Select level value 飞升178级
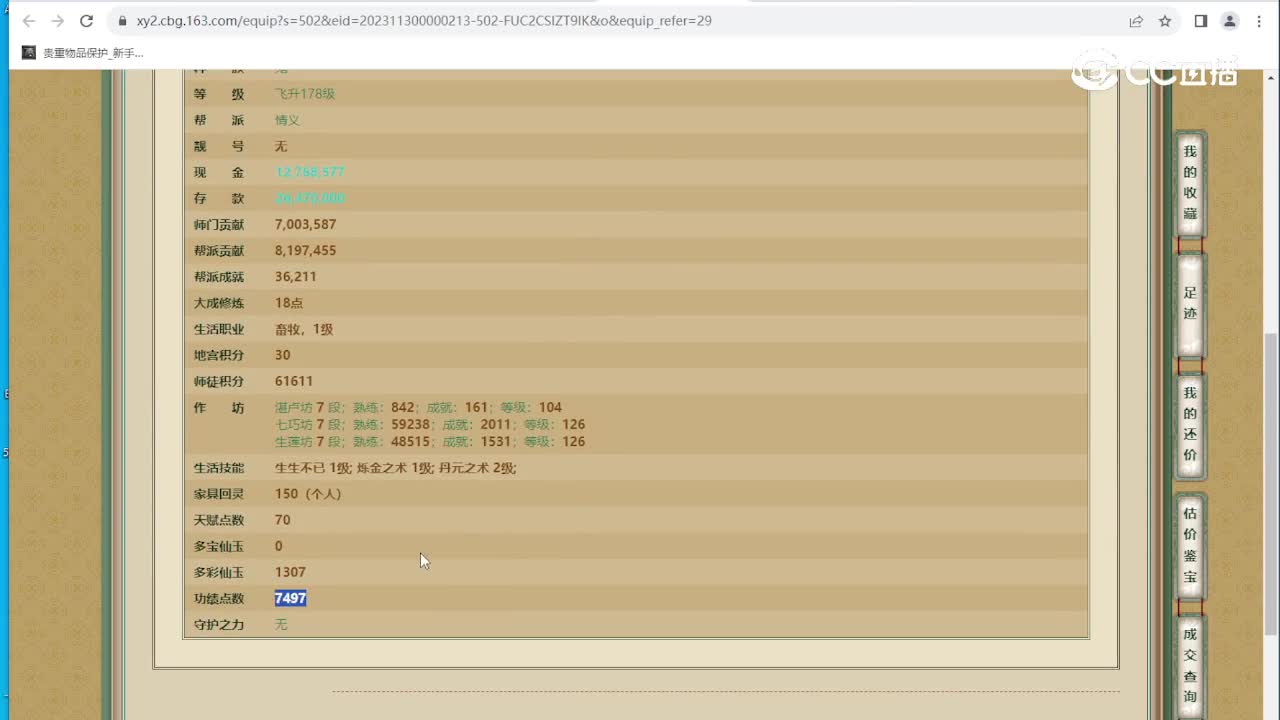Screen dimensions: 1280x720 click(x=305, y=94)
